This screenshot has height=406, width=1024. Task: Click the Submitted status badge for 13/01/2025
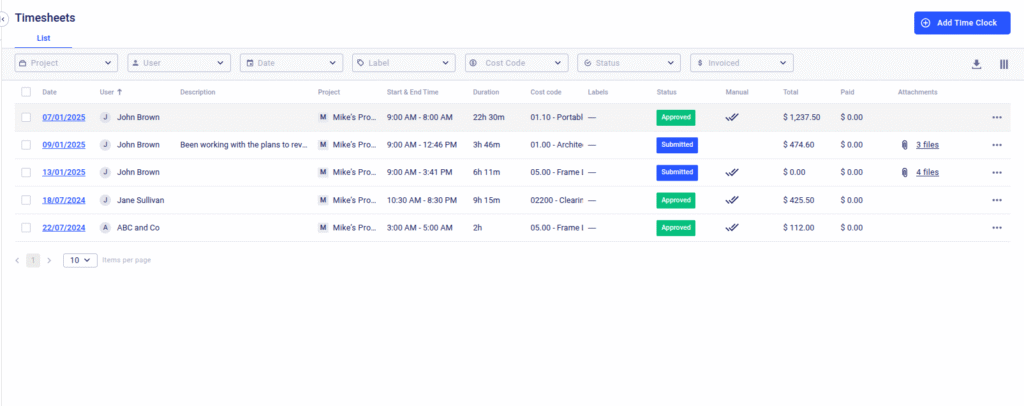(x=677, y=172)
